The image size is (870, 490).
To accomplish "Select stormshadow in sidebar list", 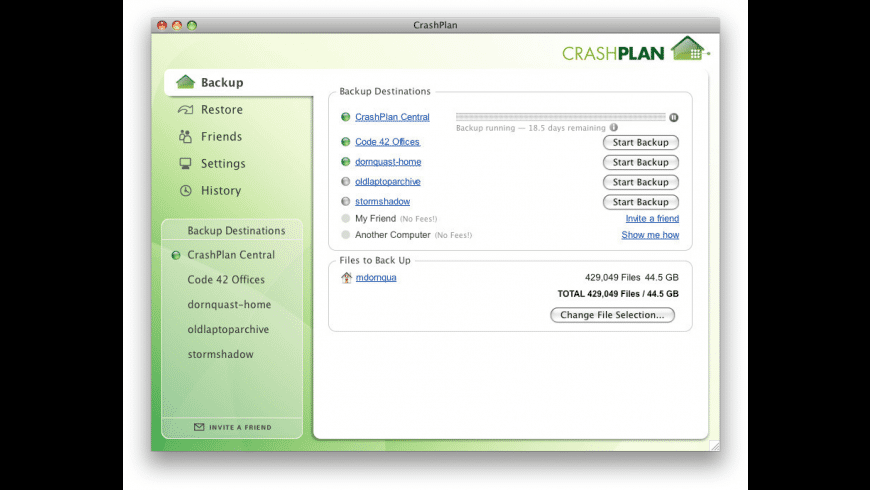I will click(x=220, y=354).
